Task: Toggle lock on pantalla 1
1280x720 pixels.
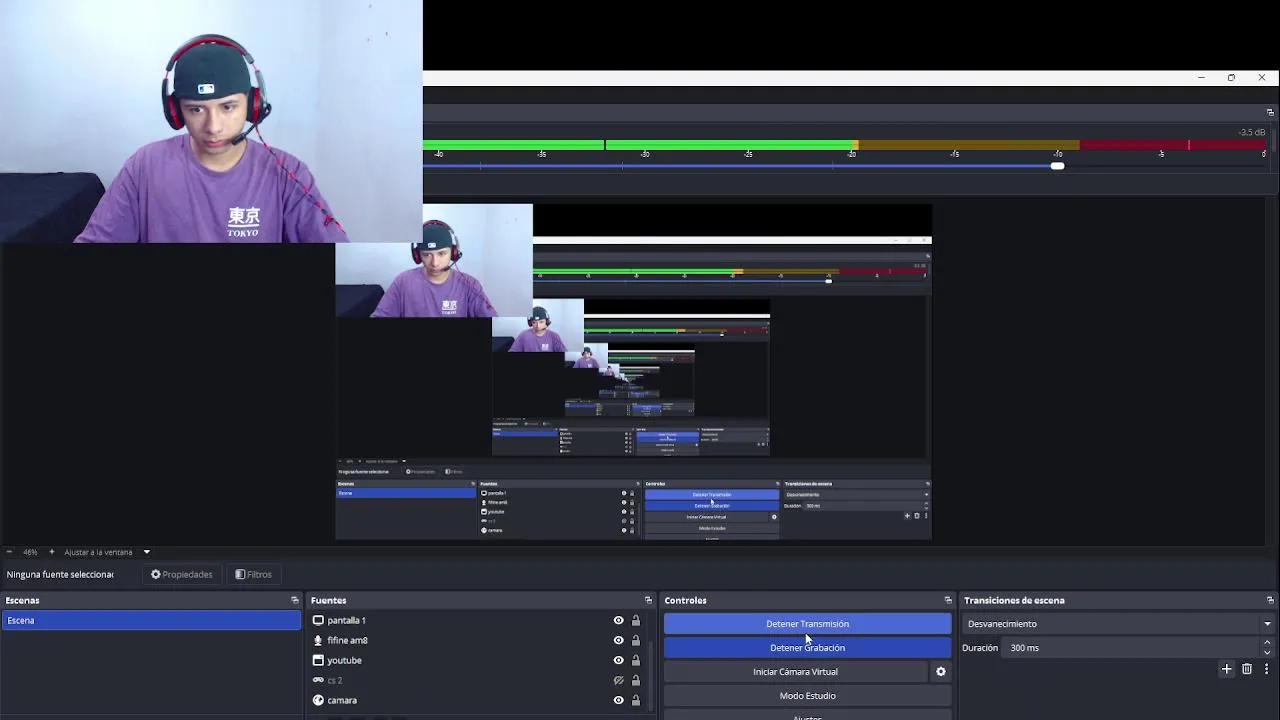Action: [x=635, y=620]
